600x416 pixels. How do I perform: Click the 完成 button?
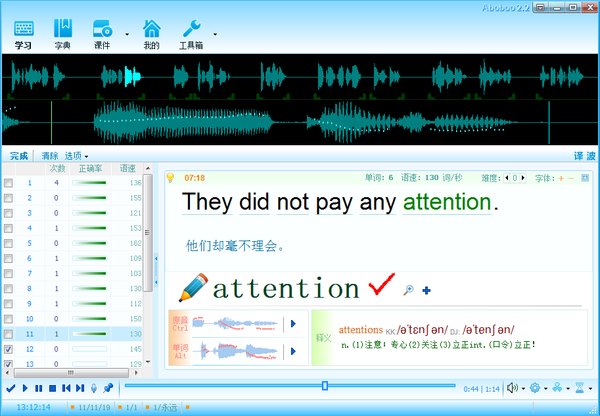tap(19, 156)
